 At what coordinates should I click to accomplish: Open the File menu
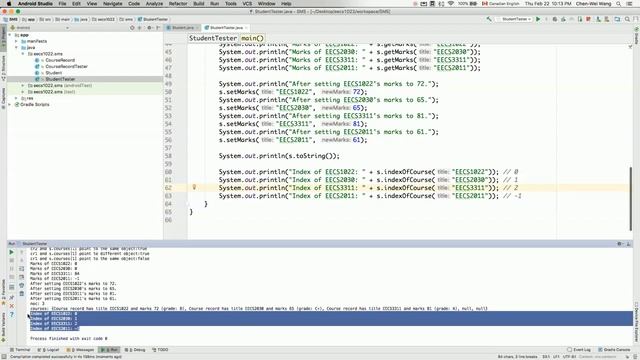pyautogui.click(x=62, y=4)
